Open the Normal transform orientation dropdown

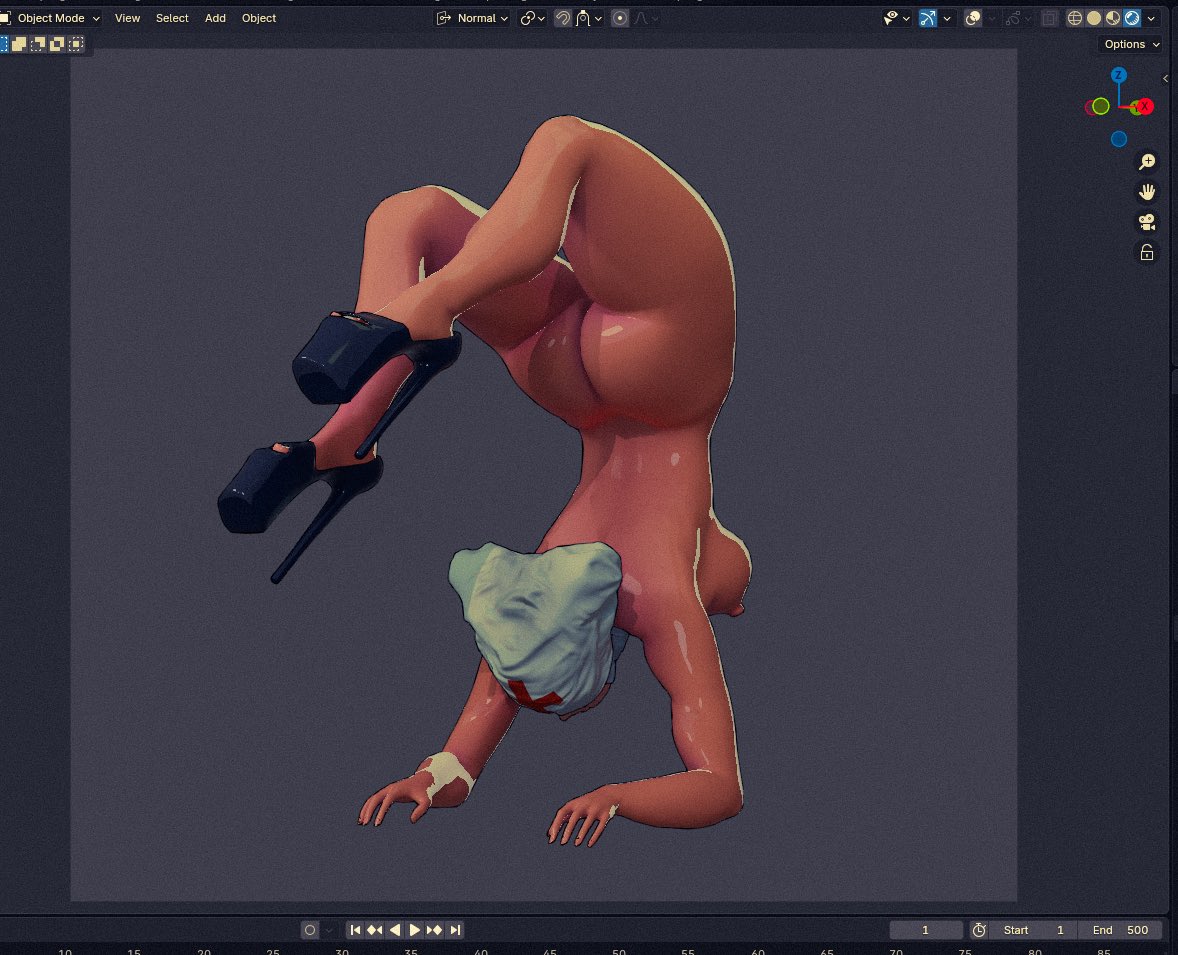coord(473,18)
